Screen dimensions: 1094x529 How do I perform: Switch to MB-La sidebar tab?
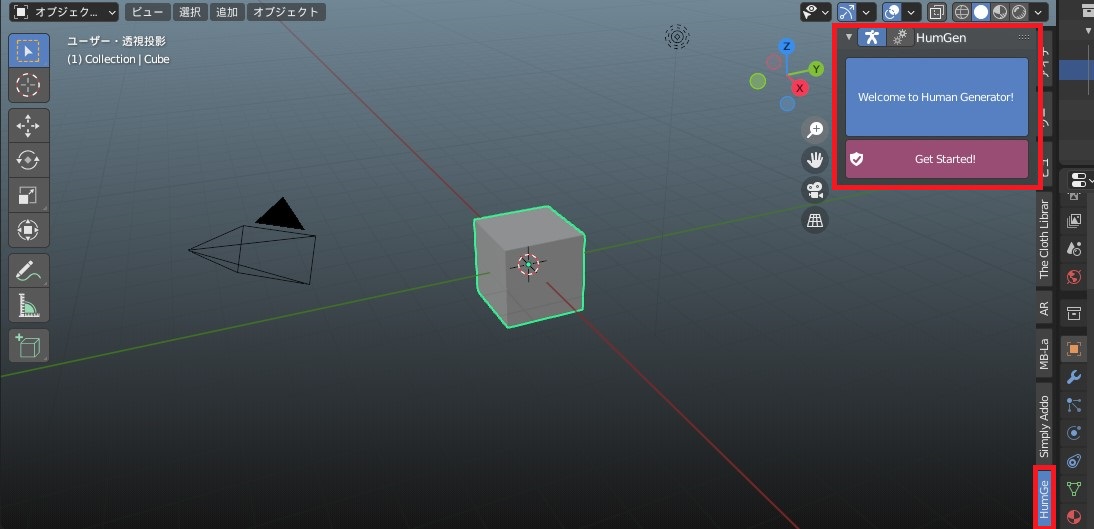1044,353
